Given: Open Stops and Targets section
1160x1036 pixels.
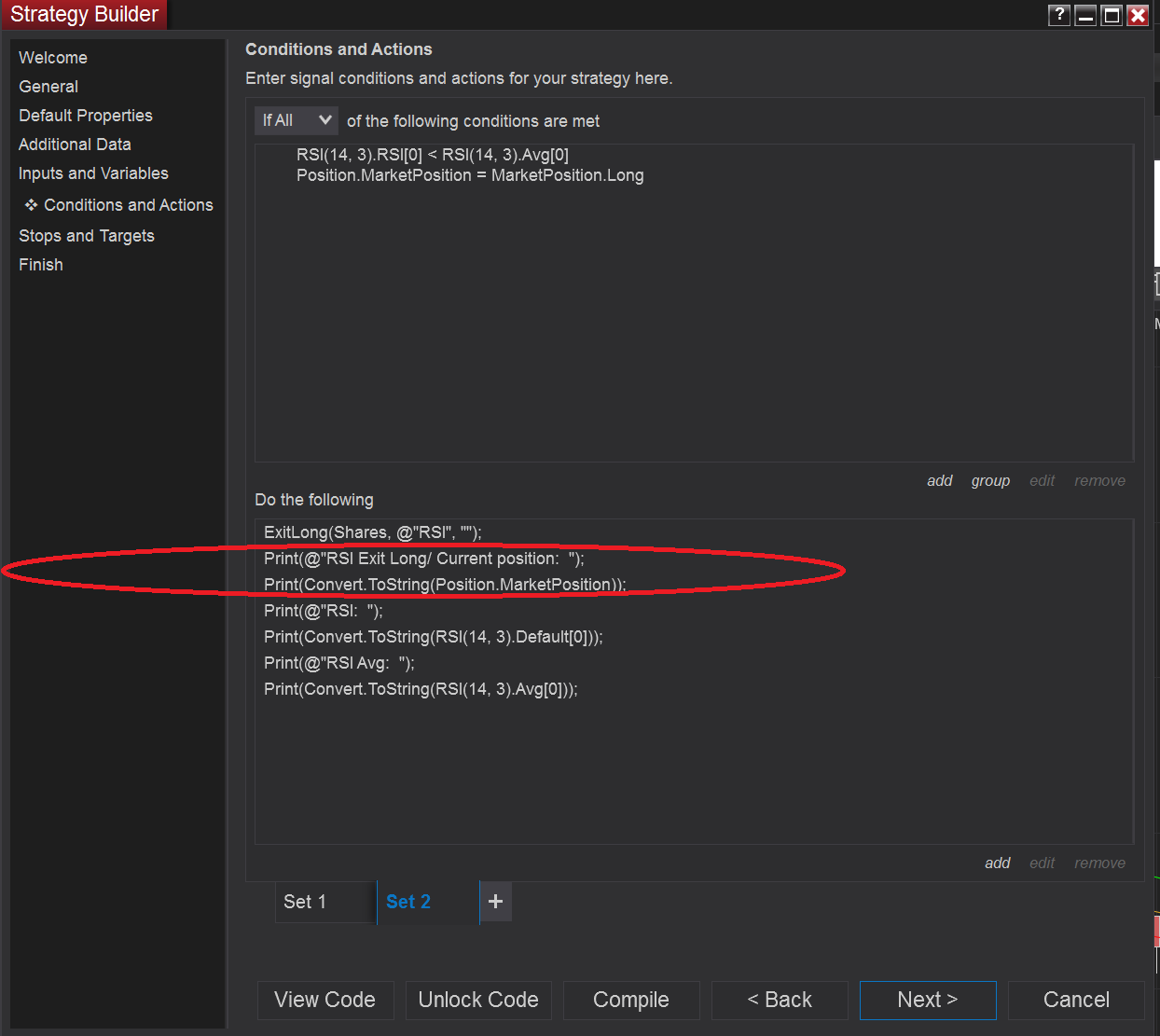Looking at the screenshot, I should (x=87, y=236).
